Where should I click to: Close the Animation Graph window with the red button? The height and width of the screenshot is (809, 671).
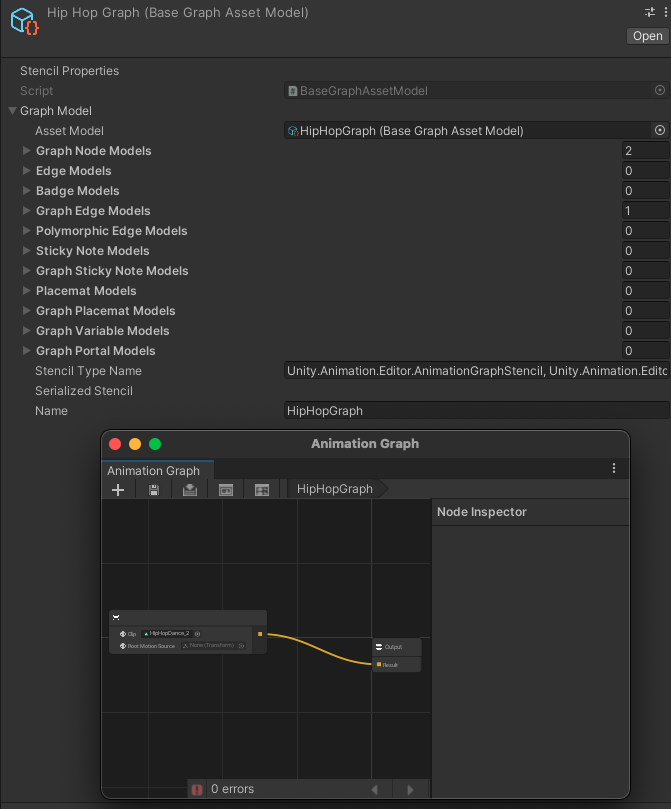[x=115, y=444]
